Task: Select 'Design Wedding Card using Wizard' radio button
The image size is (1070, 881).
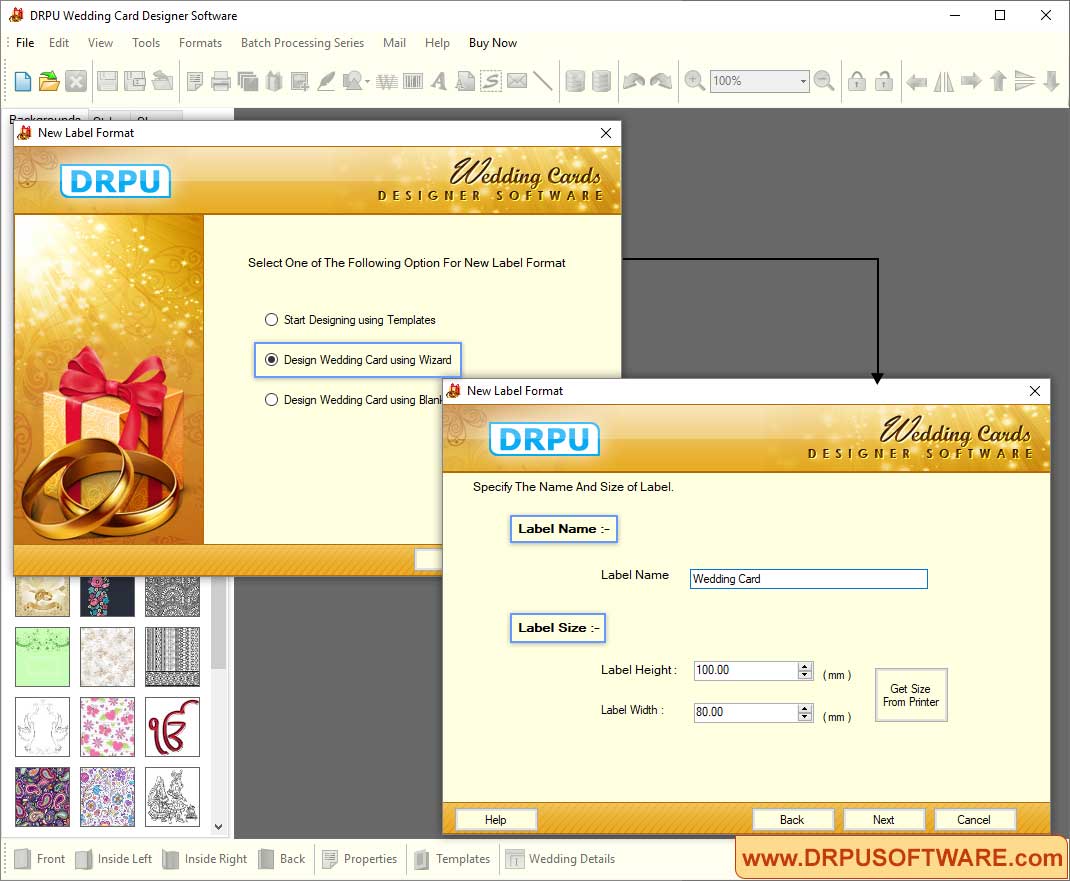Action: pyautogui.click(x=272, y=360)
